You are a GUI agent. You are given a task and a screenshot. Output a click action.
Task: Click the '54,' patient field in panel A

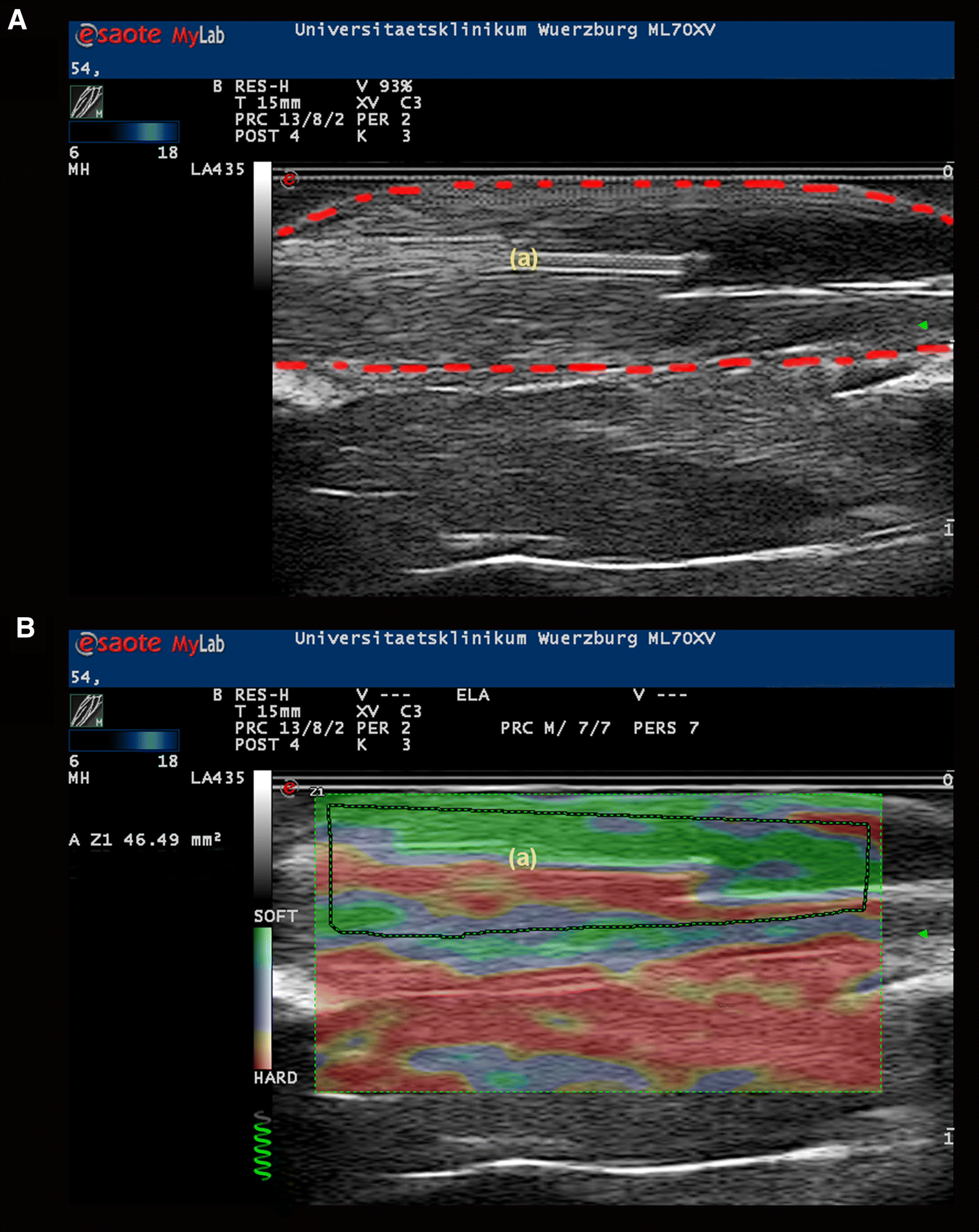(x=85, y=69)
